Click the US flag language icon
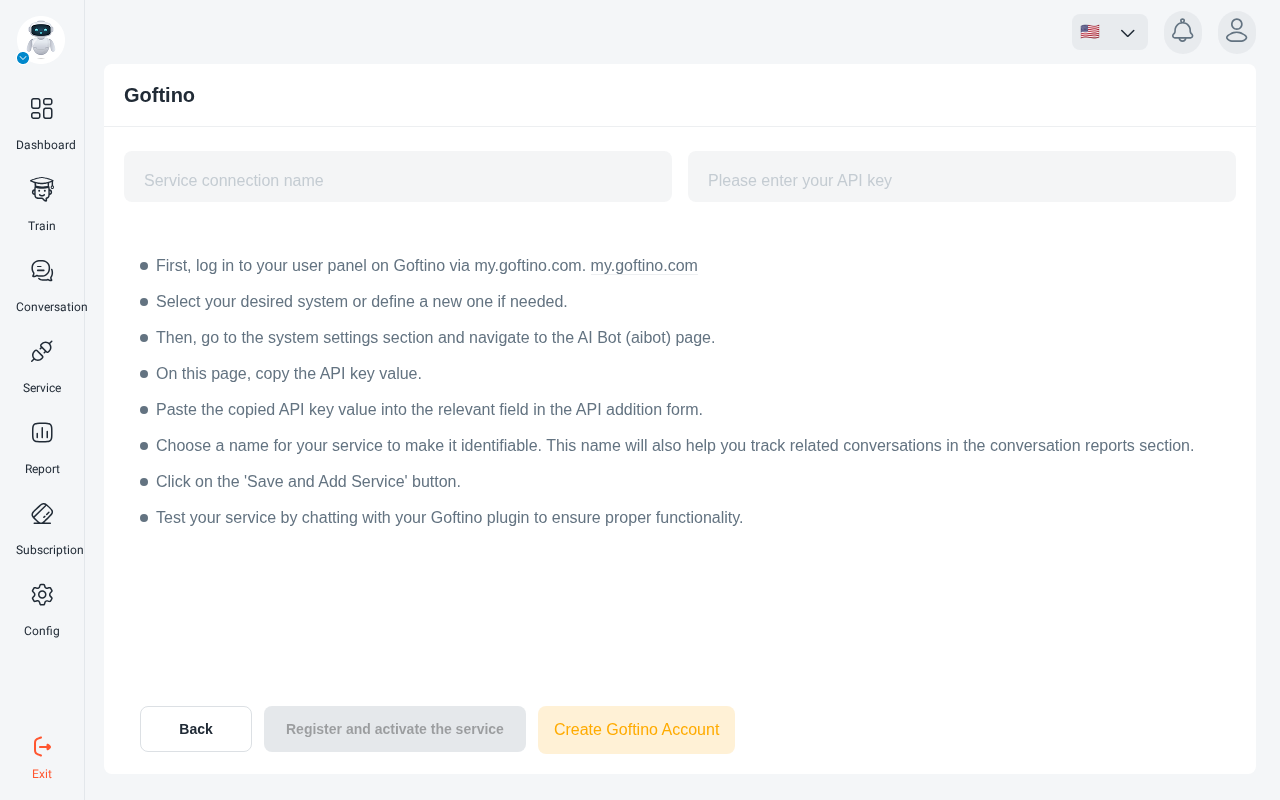 click(x=1090, y=32)
